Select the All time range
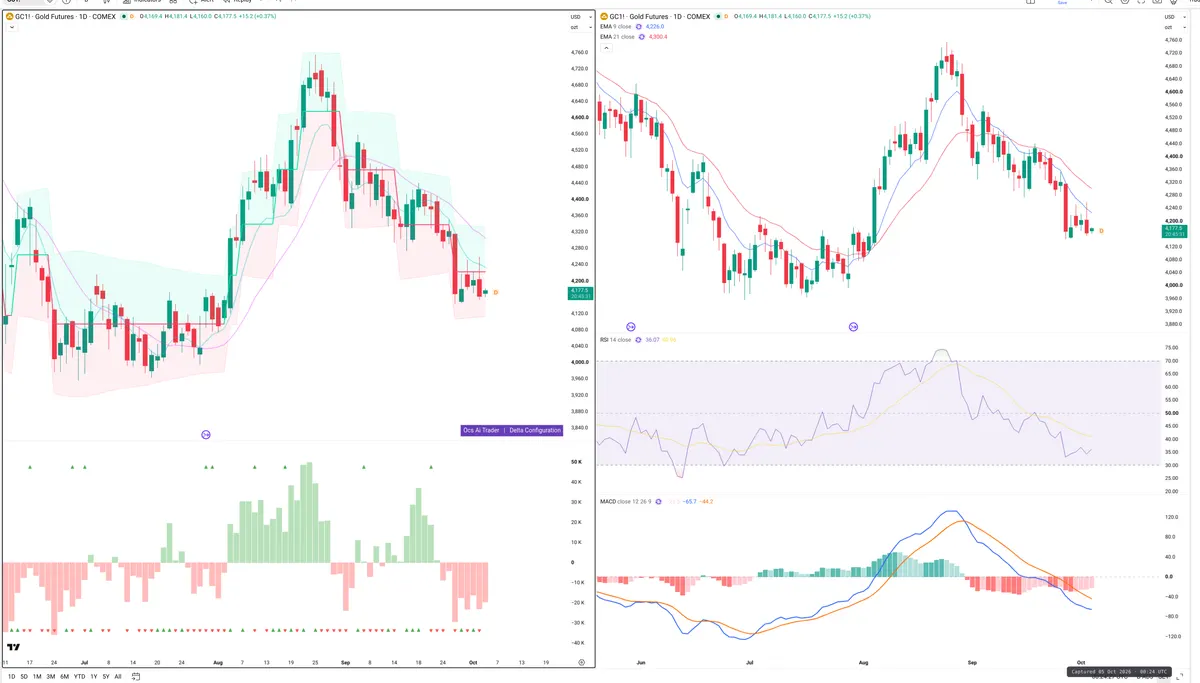 (118, 677)
